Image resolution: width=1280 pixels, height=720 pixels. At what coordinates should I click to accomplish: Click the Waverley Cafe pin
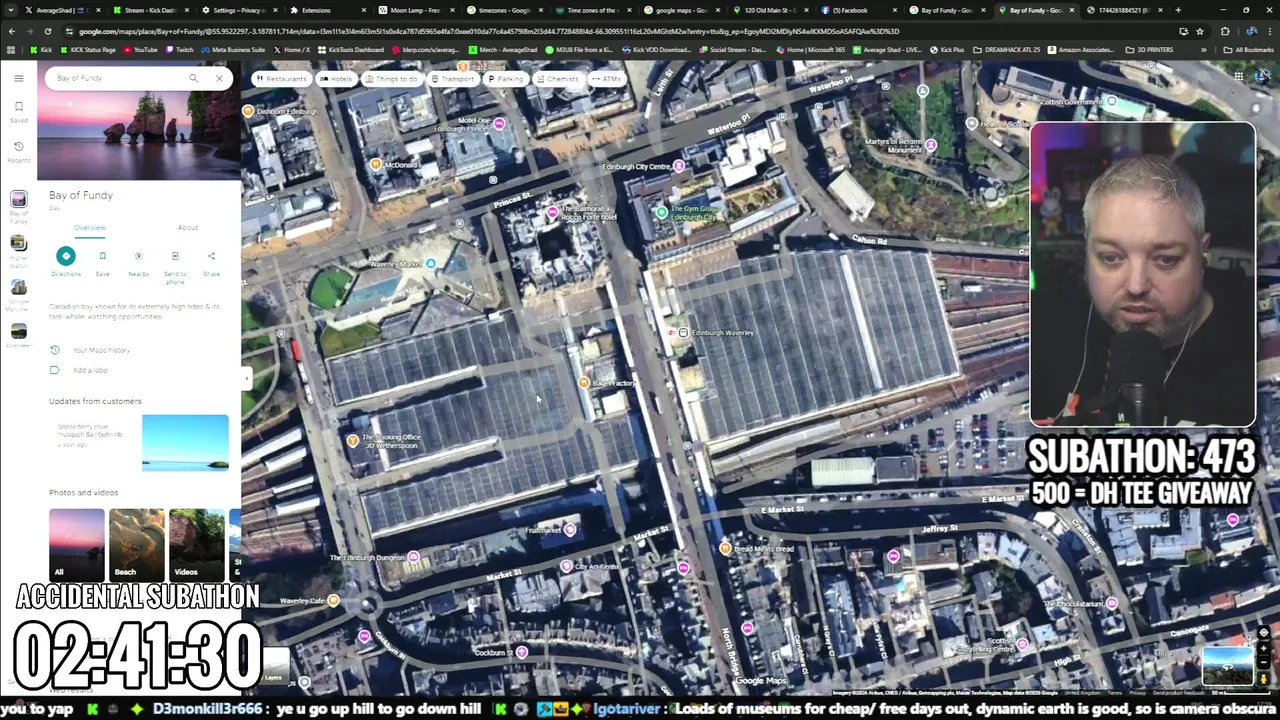point(333,601)
